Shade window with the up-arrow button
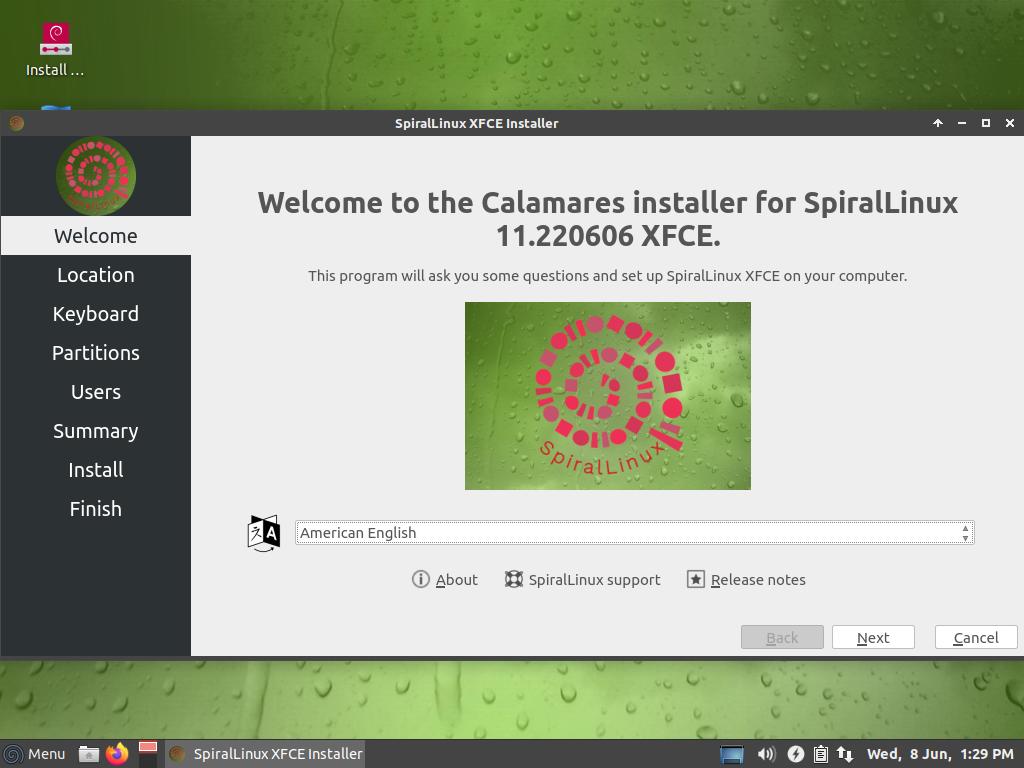1024x768 pixels. (x=938, y=123)
